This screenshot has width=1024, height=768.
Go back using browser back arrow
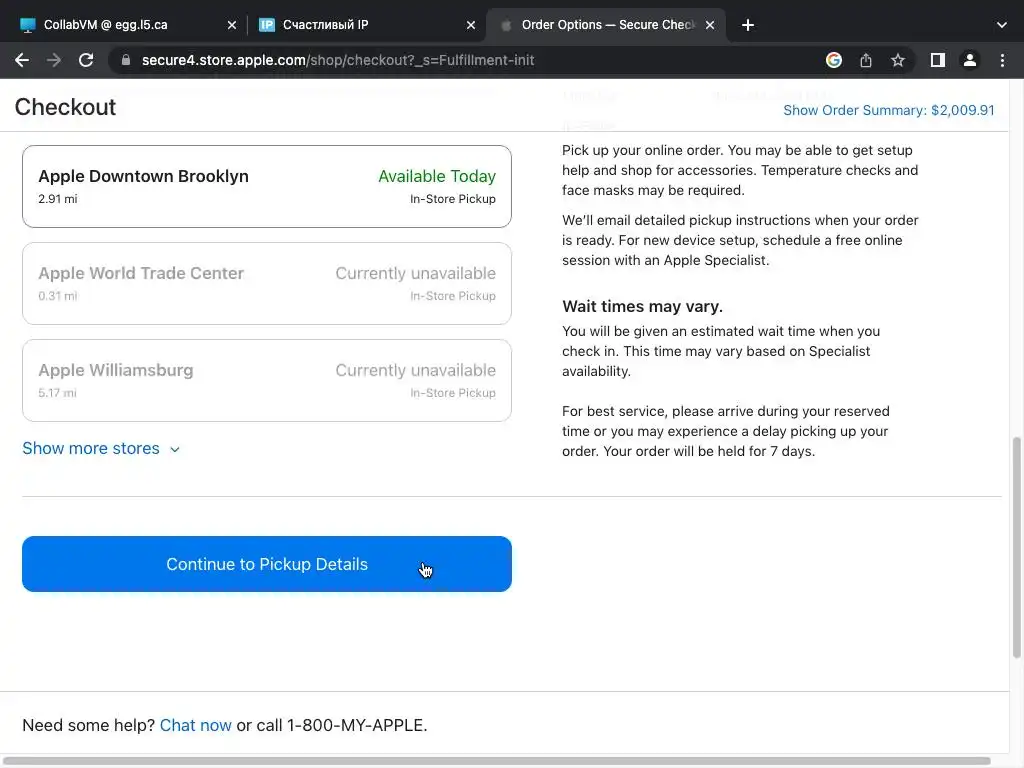tap(22, 60)
